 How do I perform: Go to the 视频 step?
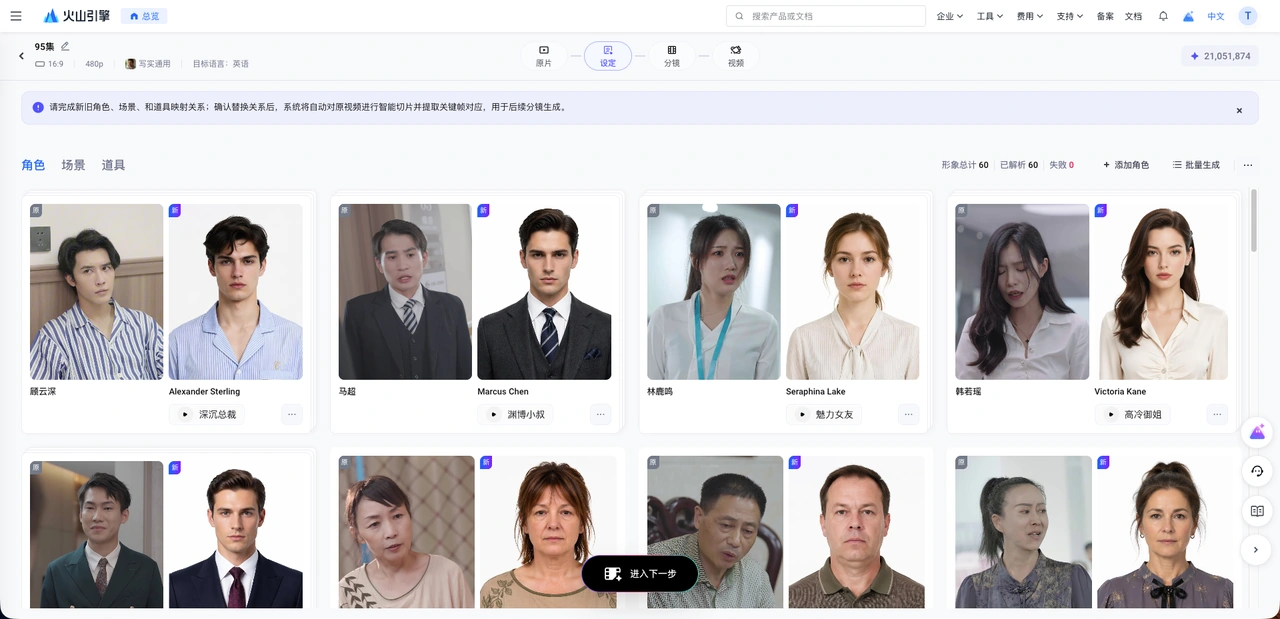point(736,56)
